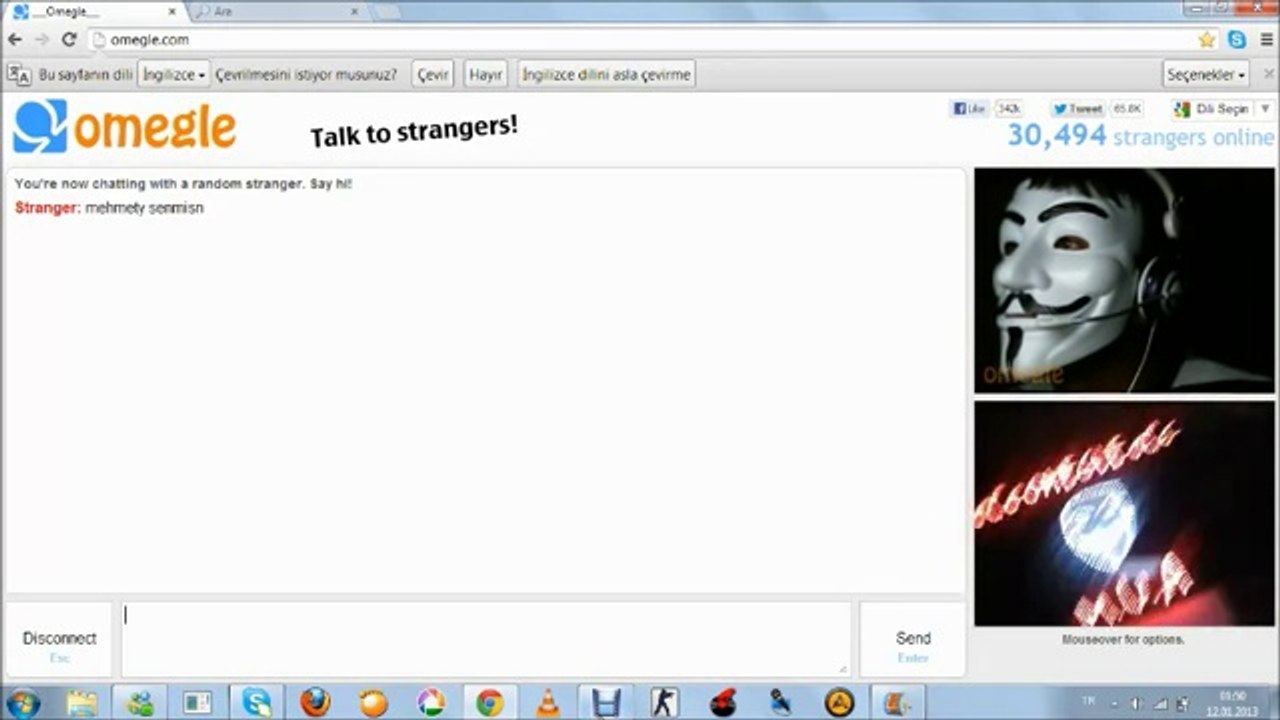Click the network signal icon in system tray

coord(1161,703)
